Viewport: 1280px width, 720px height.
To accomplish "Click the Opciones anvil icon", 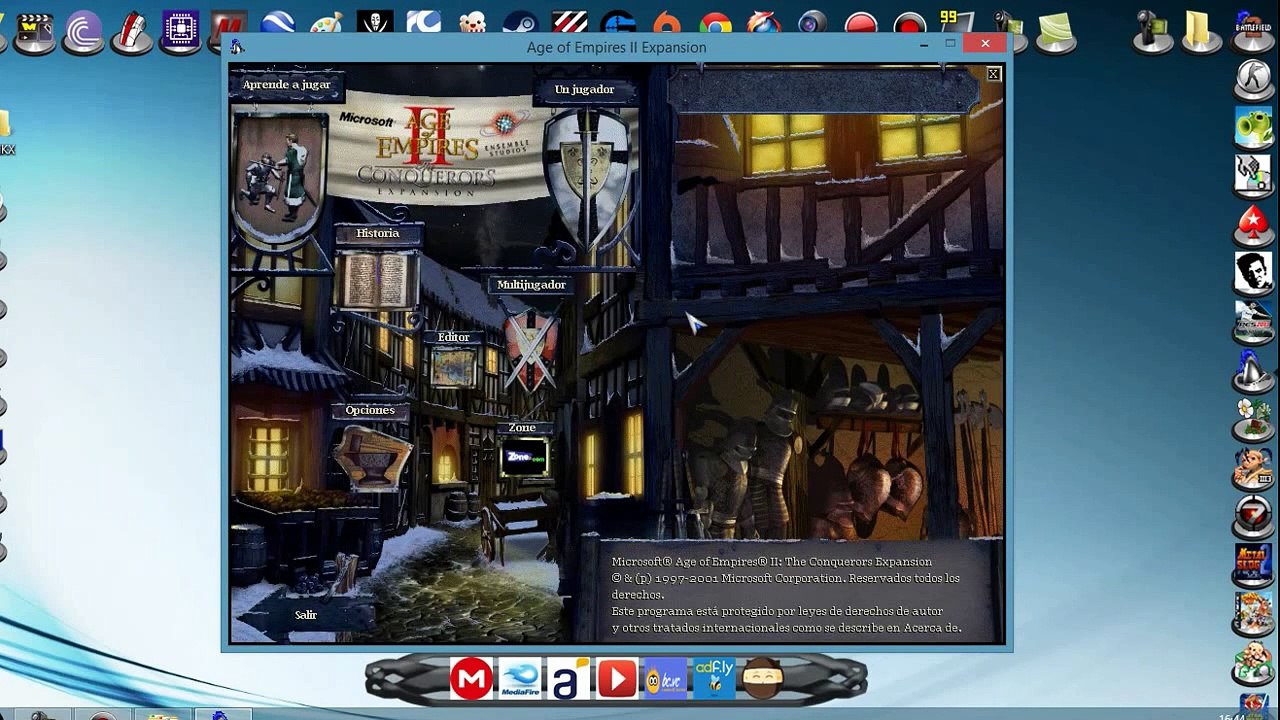I will click(x=372, y=456).
